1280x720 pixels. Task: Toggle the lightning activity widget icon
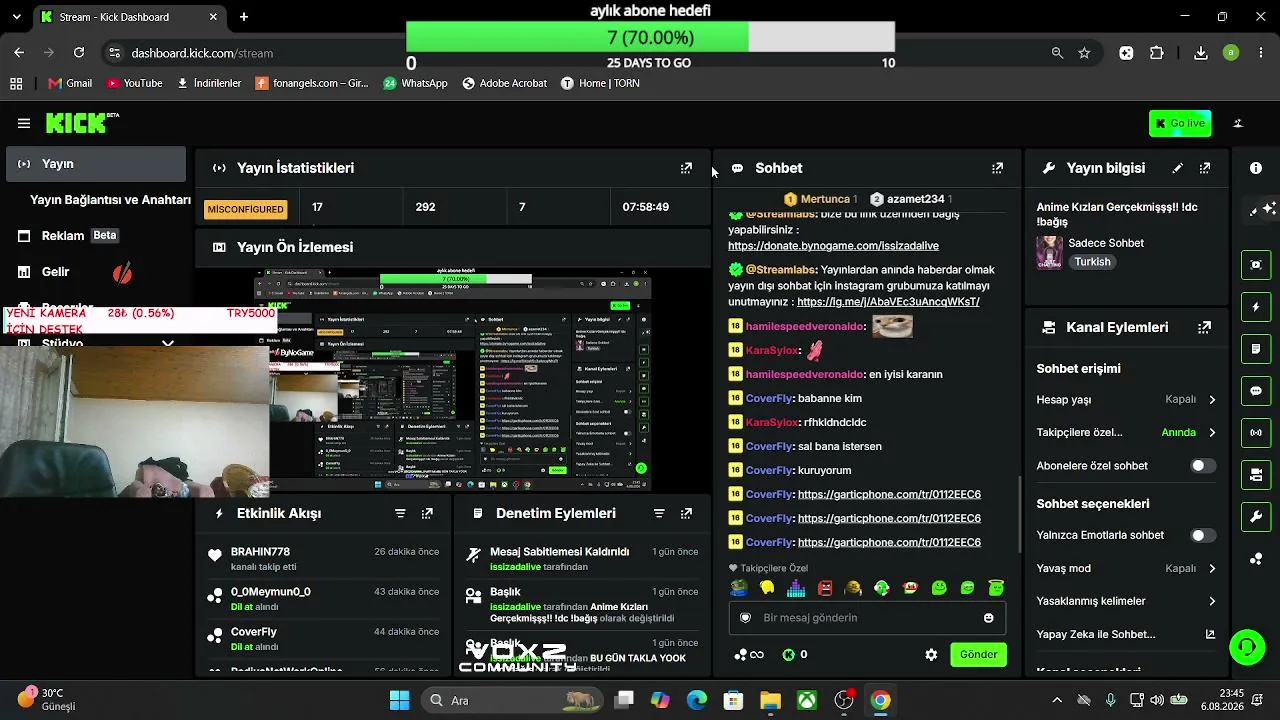point(1256,307)
